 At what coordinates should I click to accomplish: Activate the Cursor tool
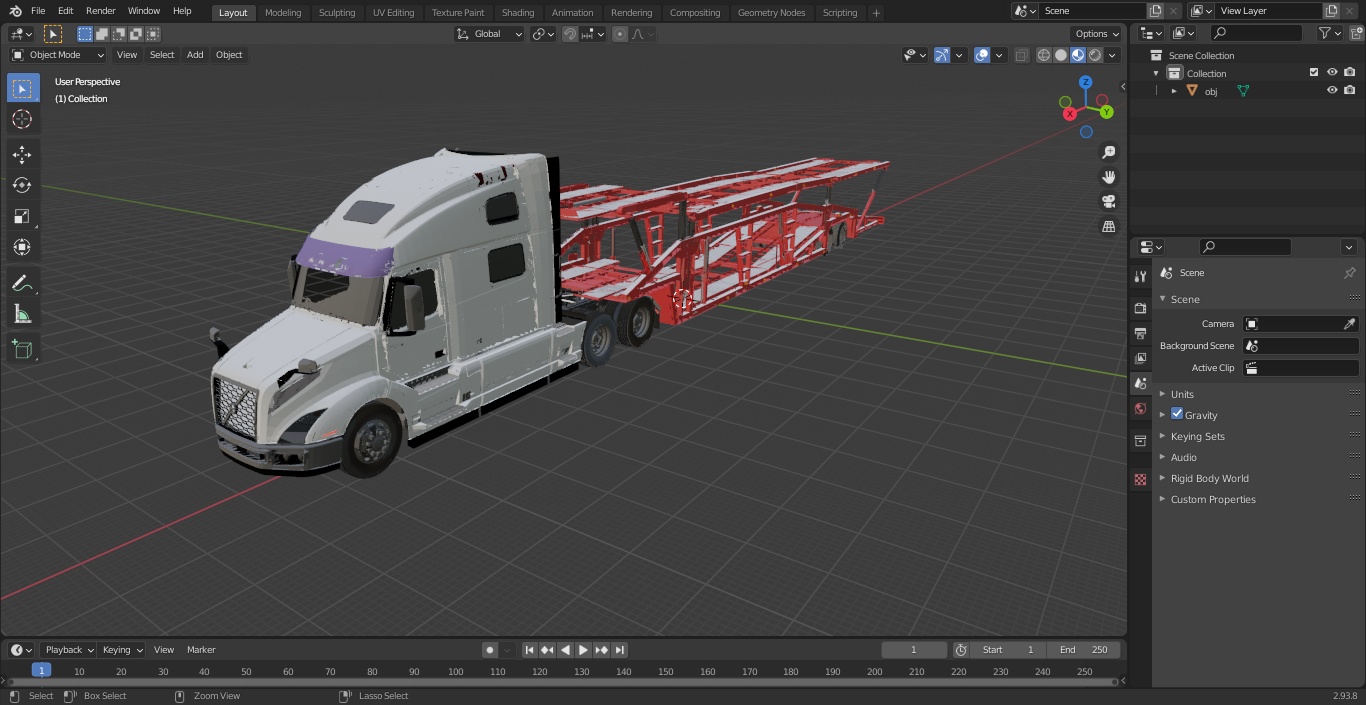(22, 119)
